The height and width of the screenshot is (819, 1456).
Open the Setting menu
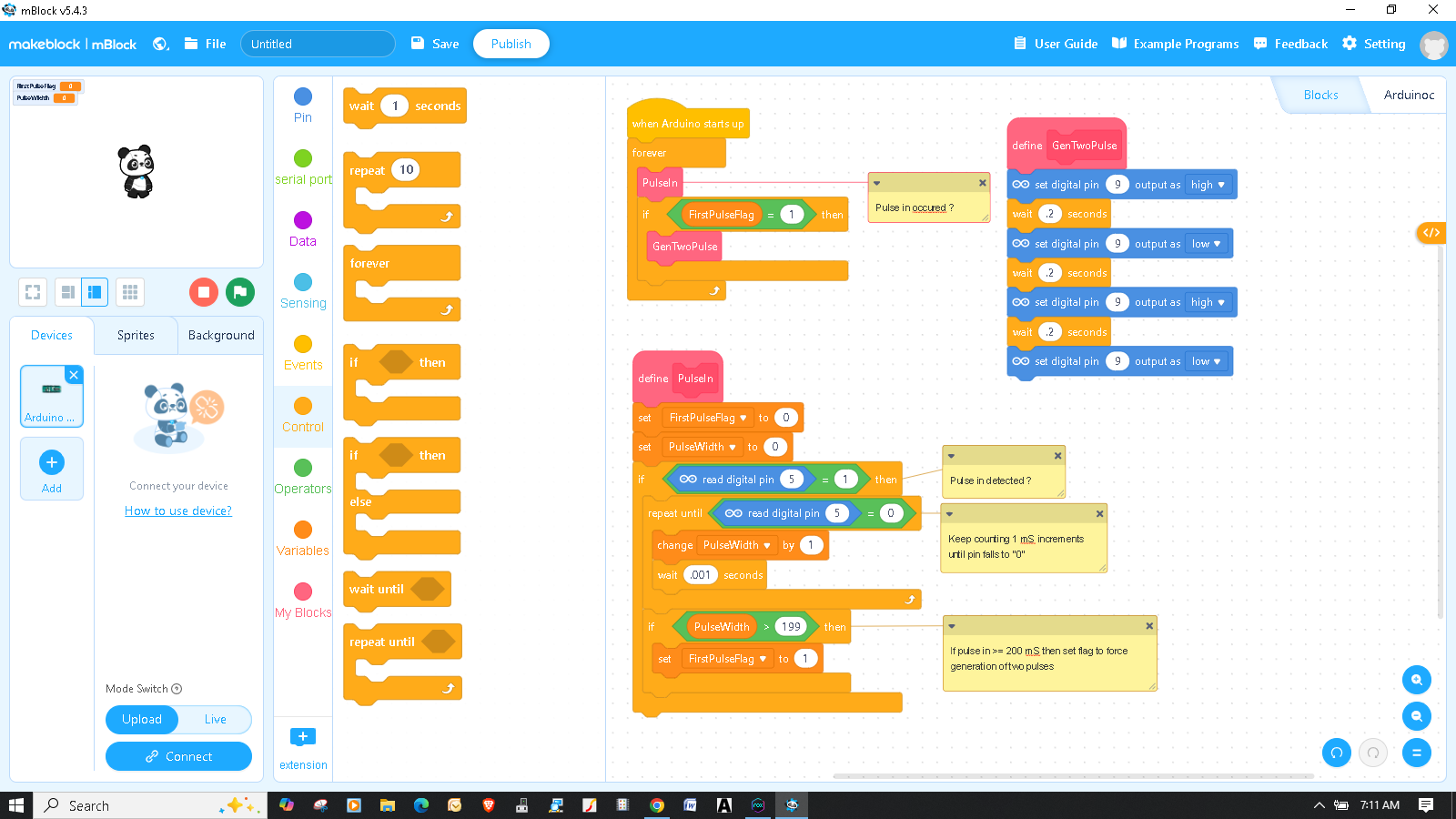(1374, 44)
